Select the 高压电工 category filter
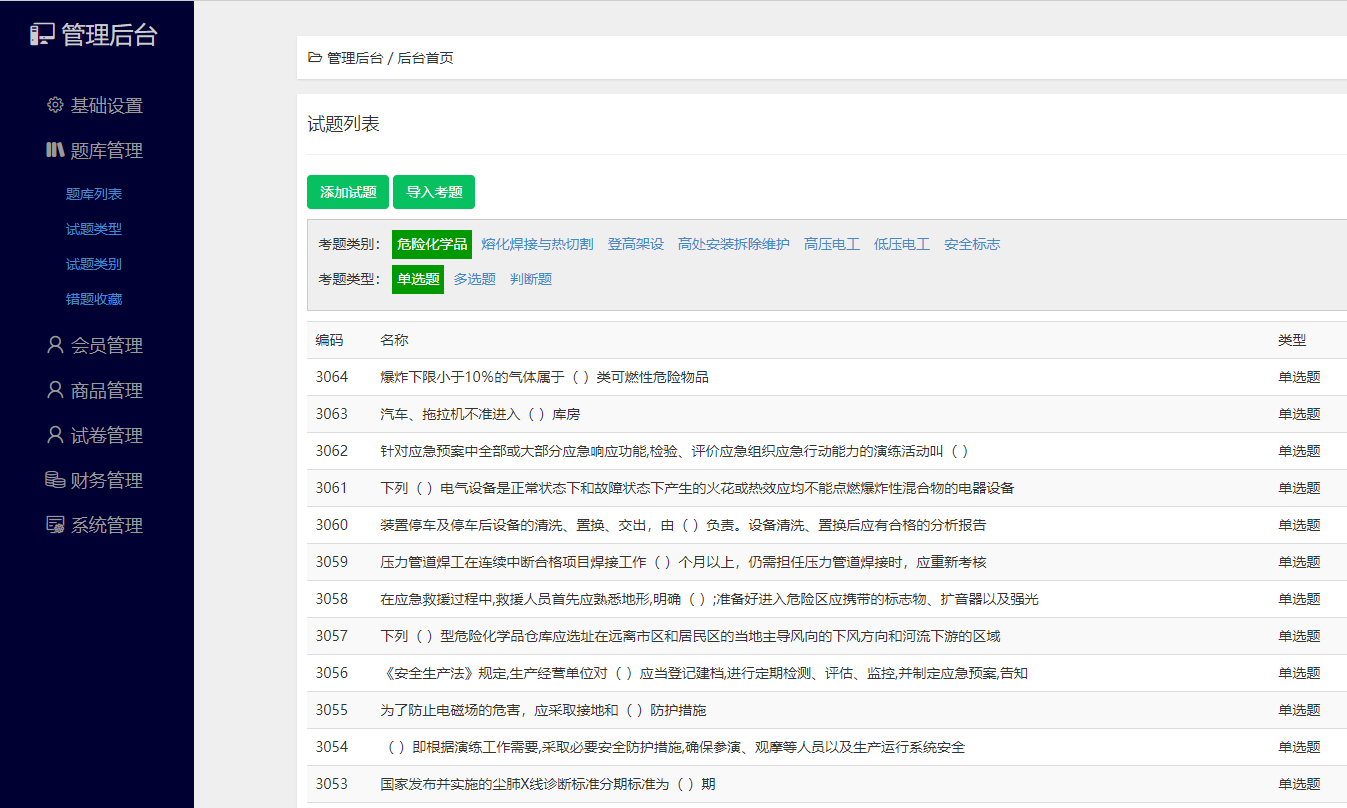Viewport: 1347px width, 808px height. coord(831,244)
